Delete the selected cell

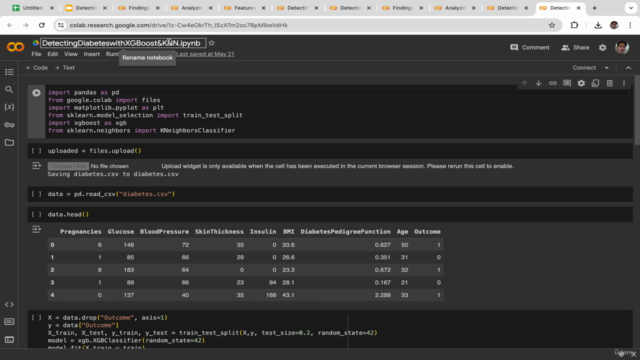coord(610,83)
